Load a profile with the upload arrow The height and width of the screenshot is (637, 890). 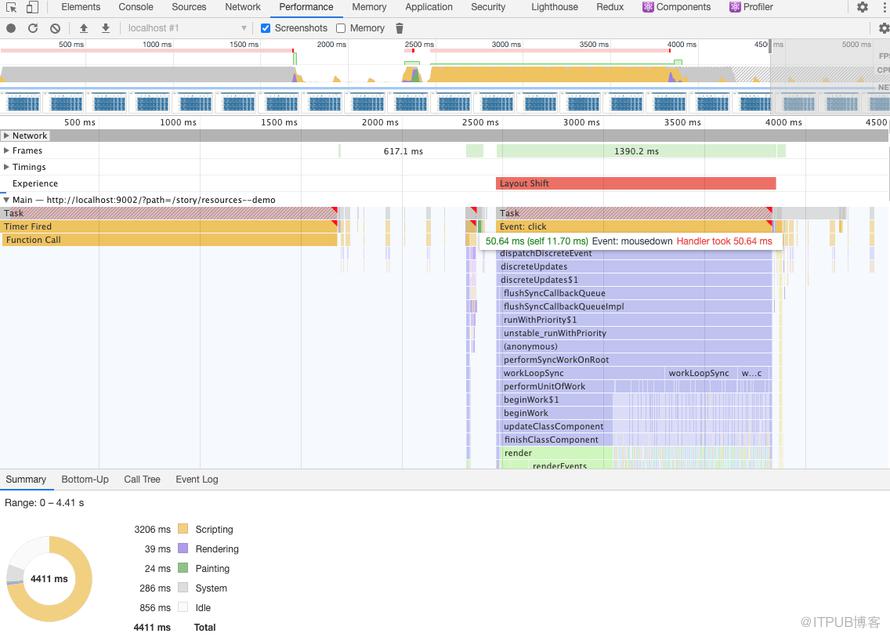click(83, 28)
